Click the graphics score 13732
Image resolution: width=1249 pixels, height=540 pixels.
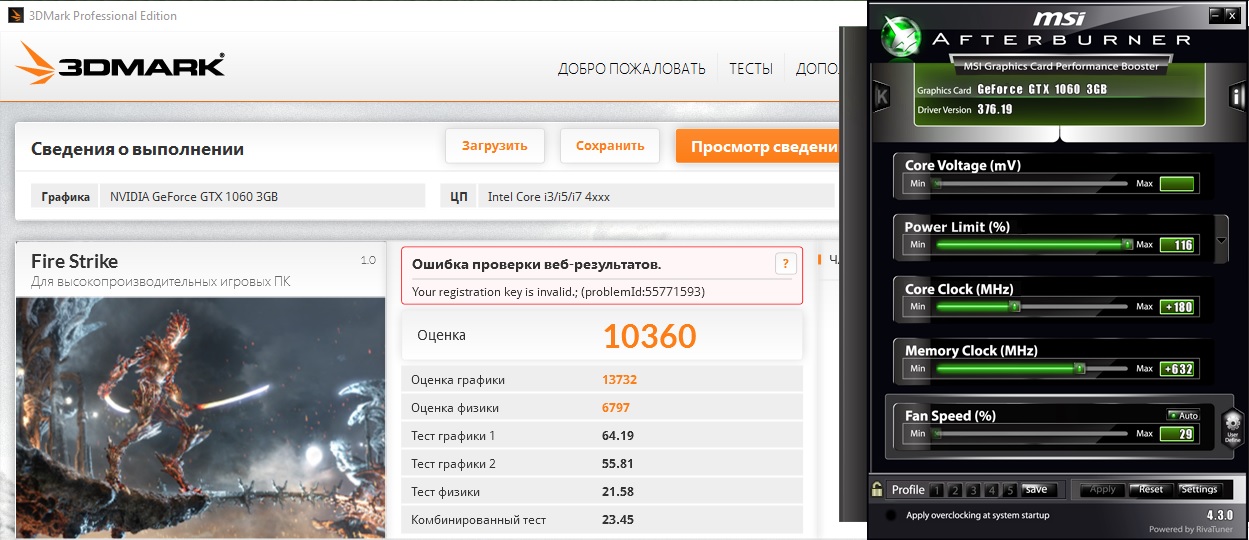click(619, 380)
